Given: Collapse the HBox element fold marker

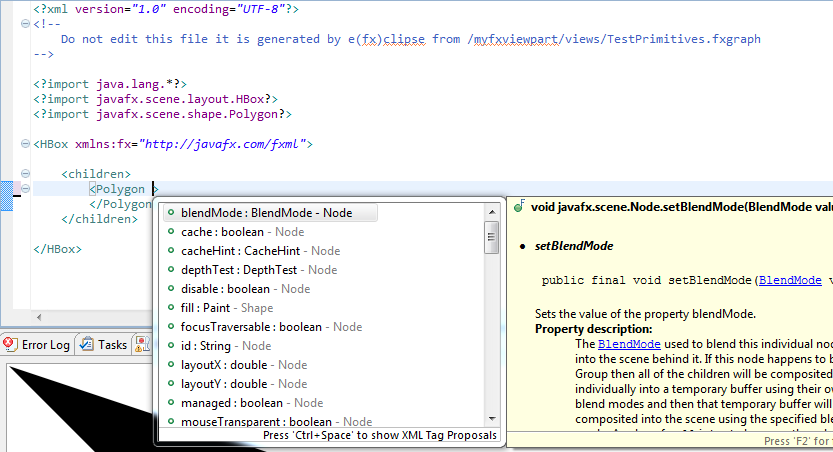Looking at the screenshot, I should [26, 144].
